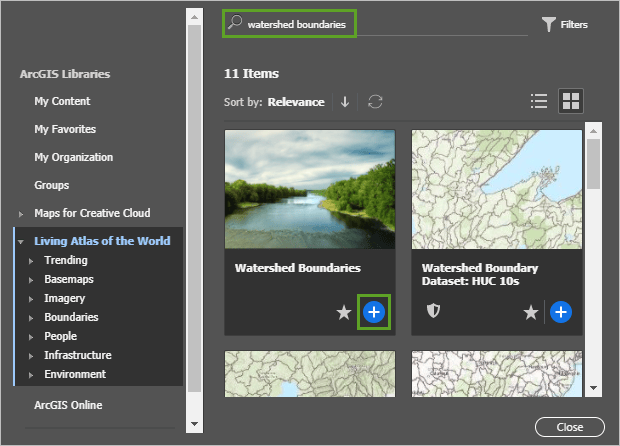
Task: Click the sidebar scrollbar up arrow
Action: 194,17
